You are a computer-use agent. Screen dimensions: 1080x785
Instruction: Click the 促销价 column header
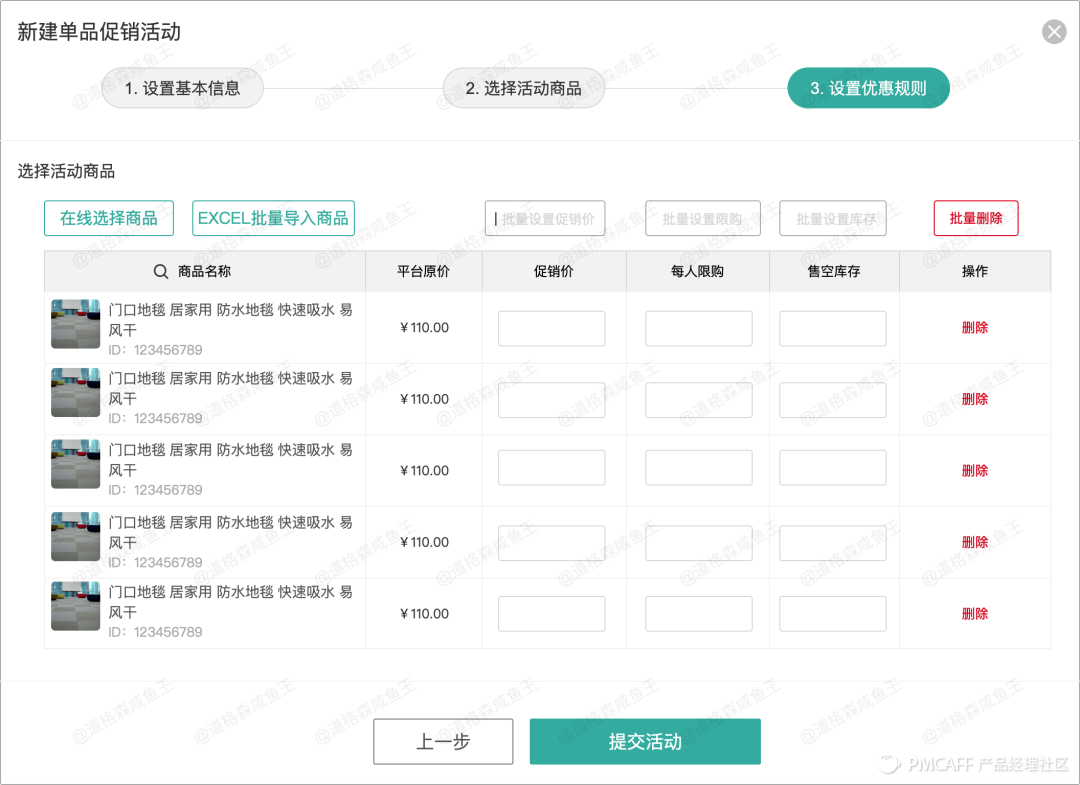(554, 271)
